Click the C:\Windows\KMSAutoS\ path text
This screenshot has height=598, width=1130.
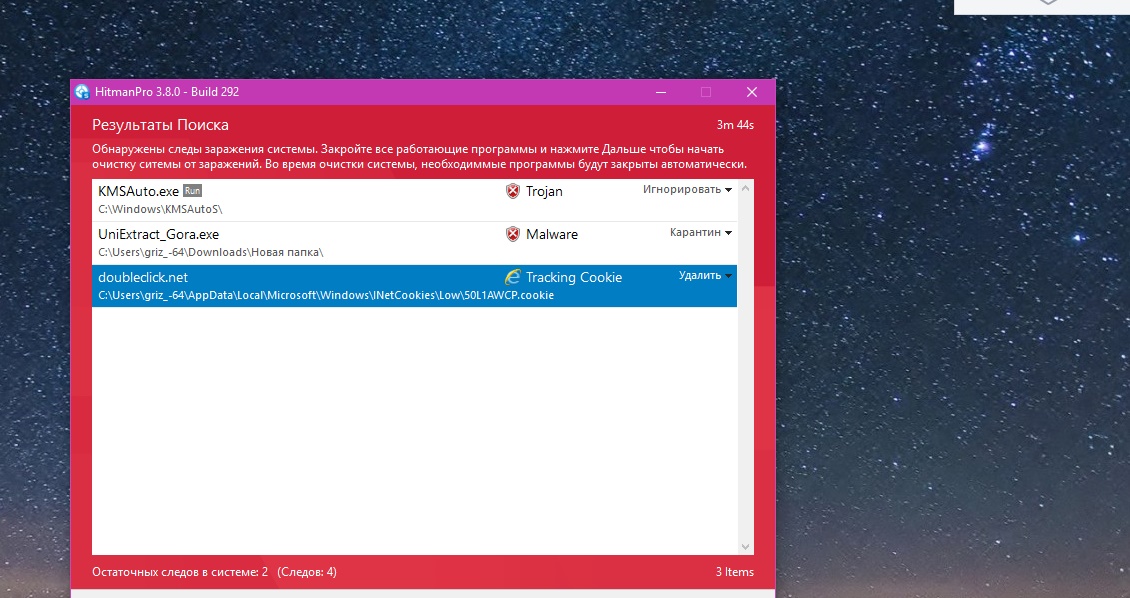[x=160, y=210]
